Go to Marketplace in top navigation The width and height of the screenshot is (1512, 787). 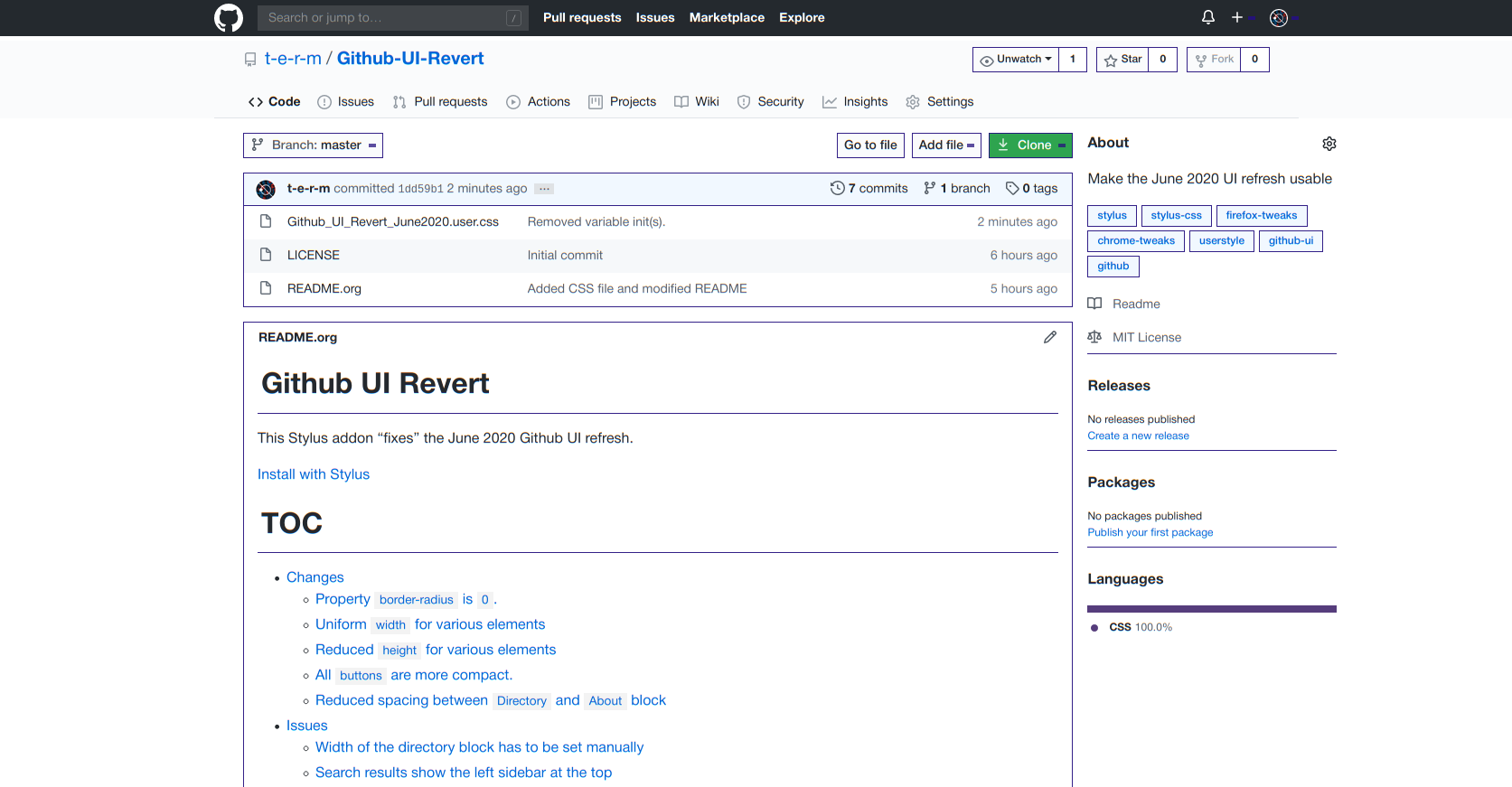[x=727, y=17]
